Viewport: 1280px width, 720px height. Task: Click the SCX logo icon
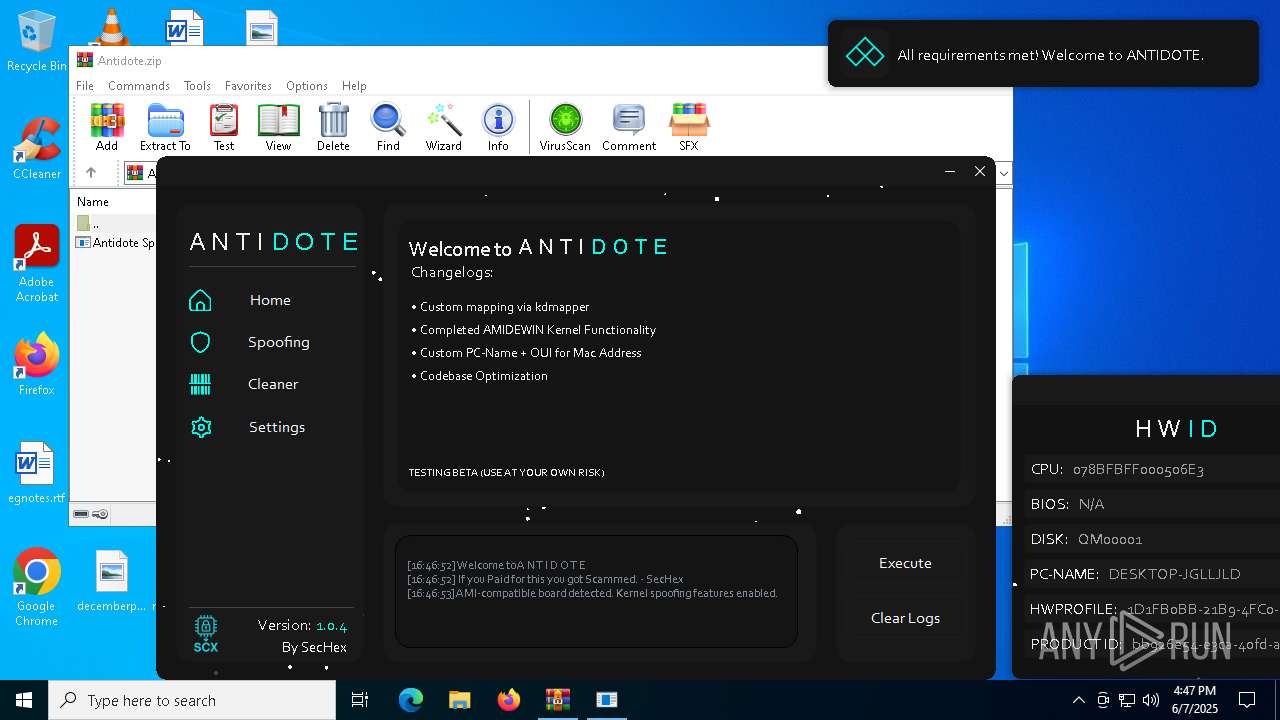206,635
